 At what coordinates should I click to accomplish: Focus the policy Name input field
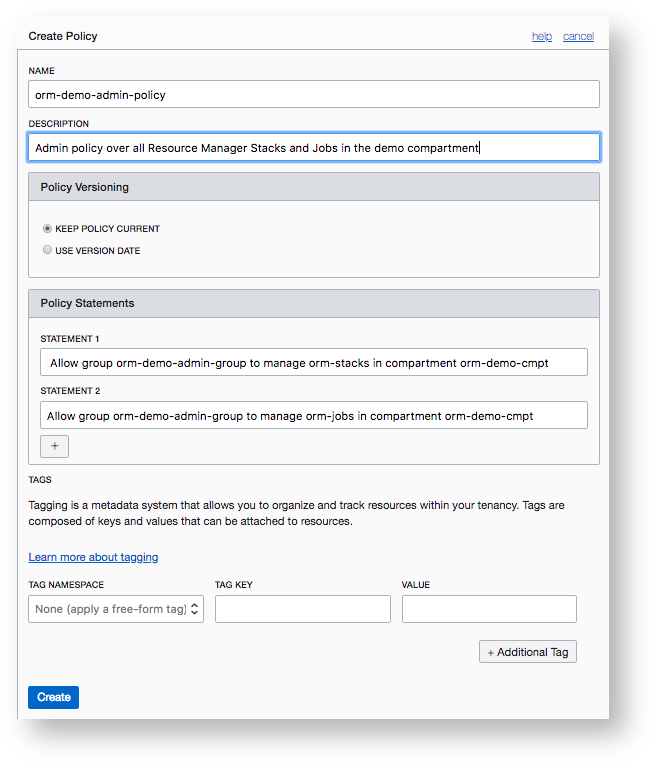[314, 94]
